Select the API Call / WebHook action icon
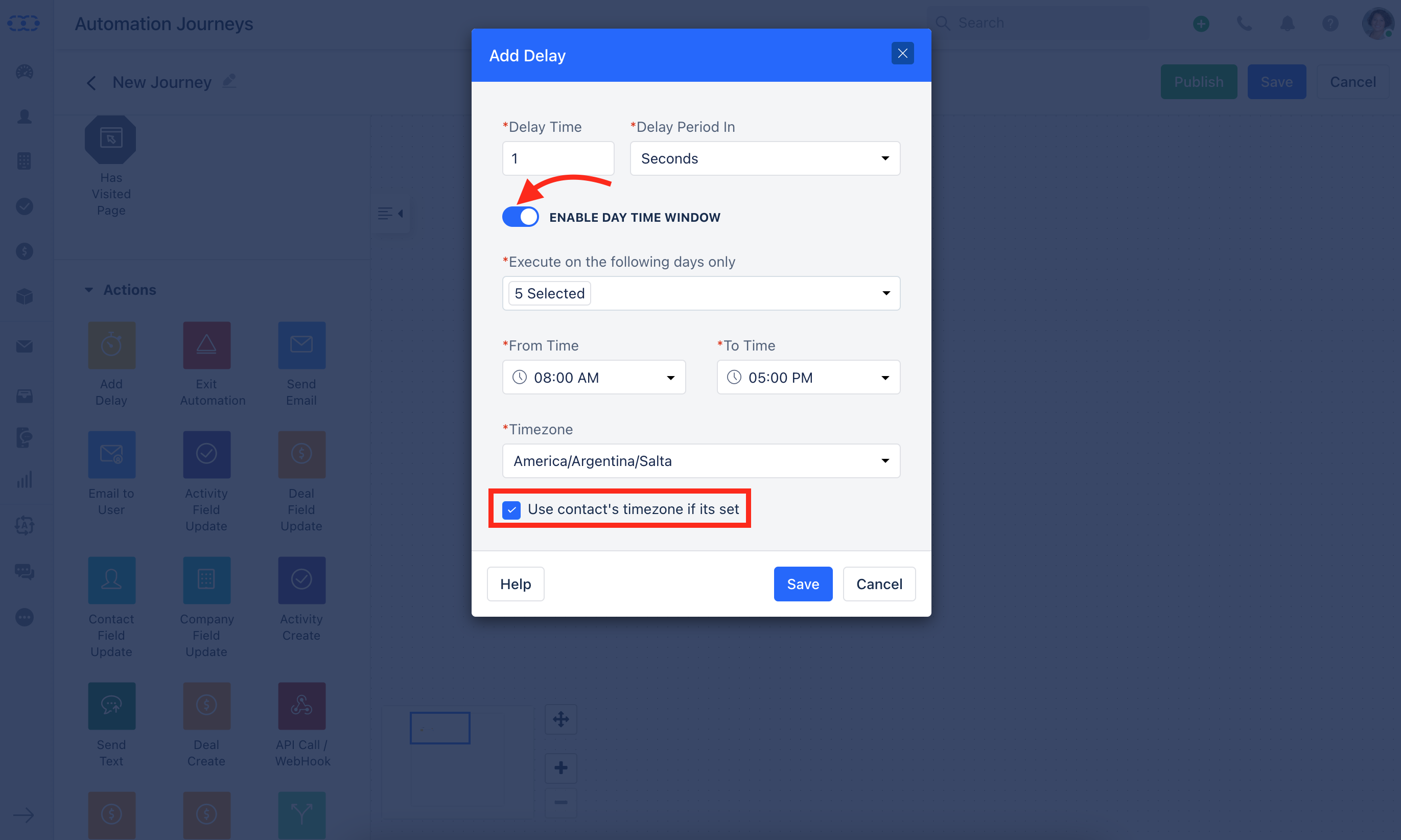The width and height of the screenshot is (1401, 840). (301, 706)
